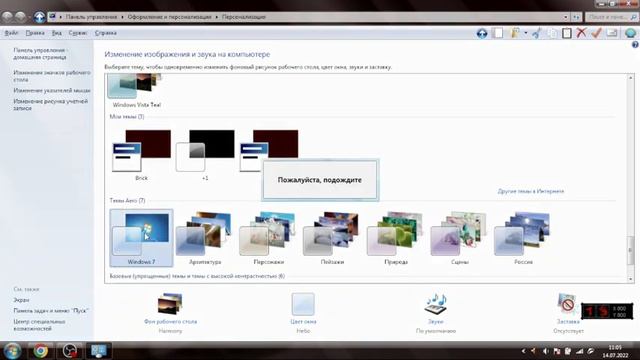
Task: Click the Personalization window taskbar button
Action: tap(99, 351)
